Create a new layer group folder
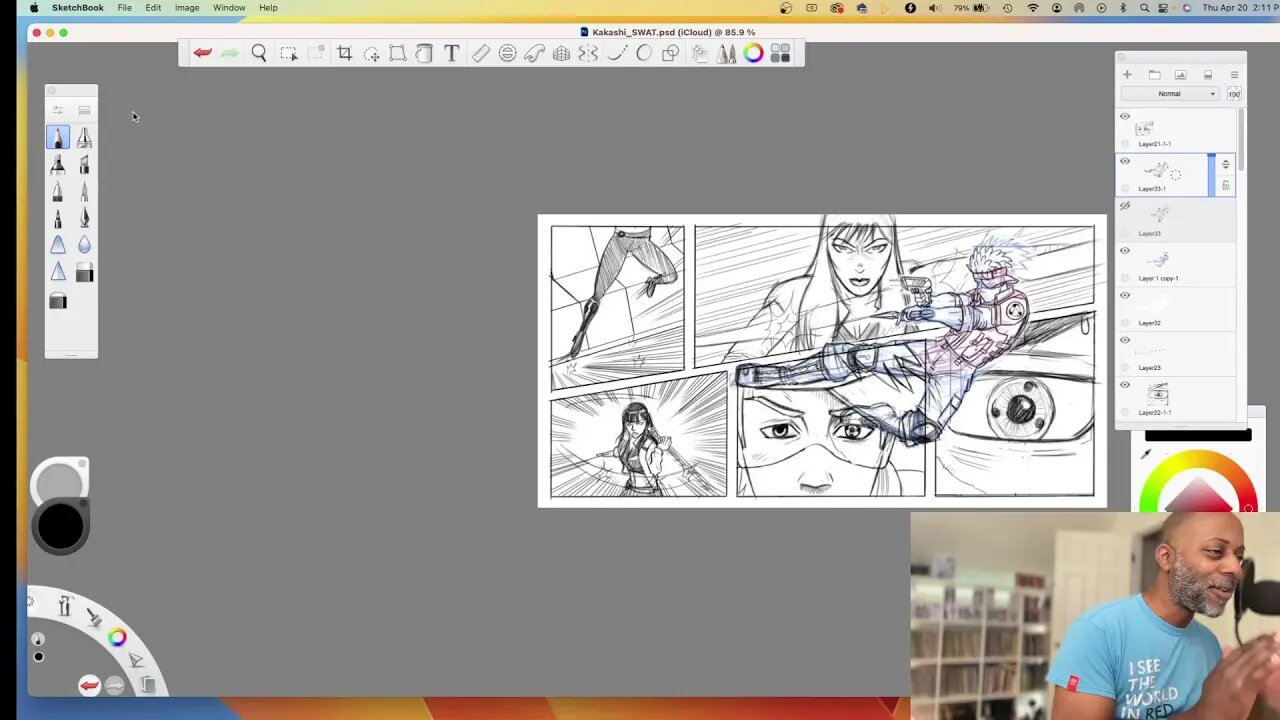This screenshot has width=1280, height=720. [1154, 75]
